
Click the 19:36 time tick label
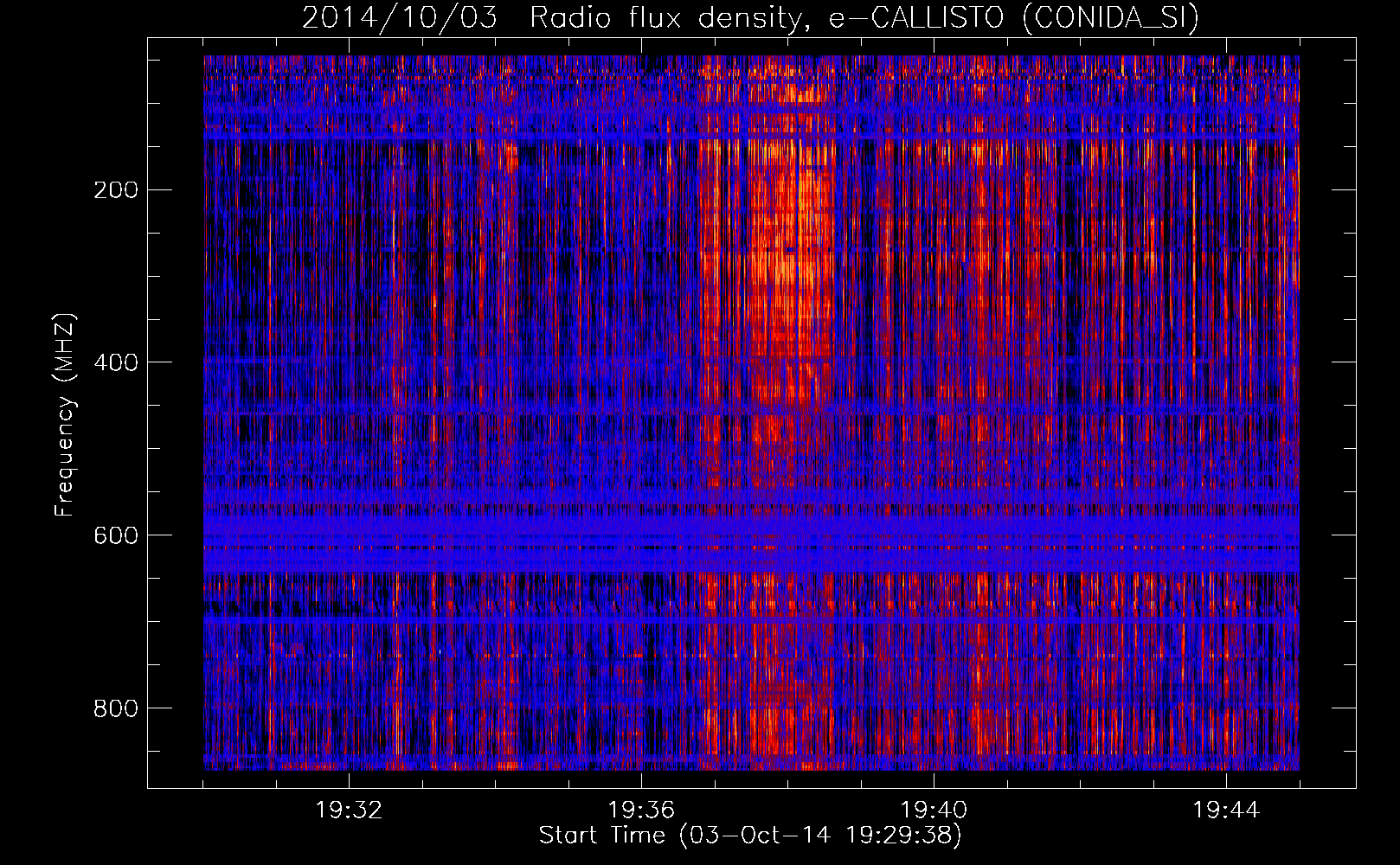click(x=641, y=811)
